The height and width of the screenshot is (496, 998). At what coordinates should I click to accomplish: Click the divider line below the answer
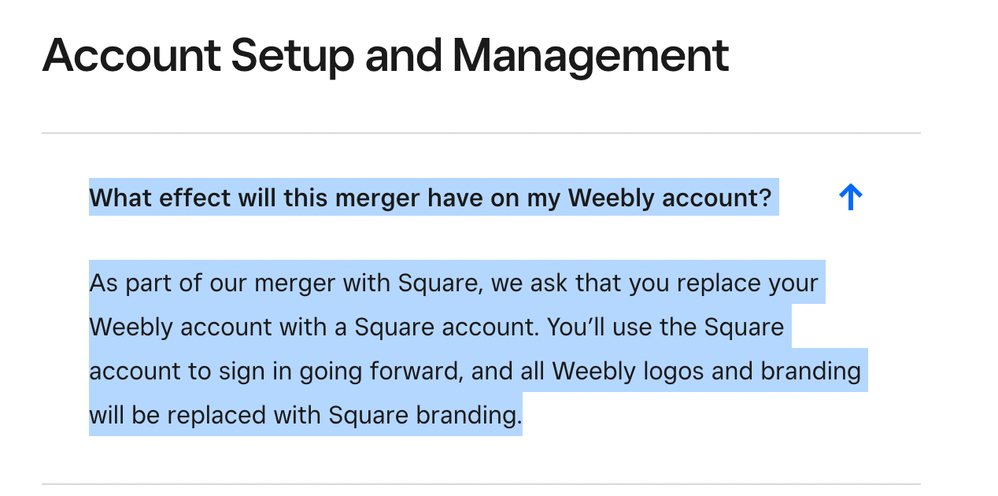(481, 484)
